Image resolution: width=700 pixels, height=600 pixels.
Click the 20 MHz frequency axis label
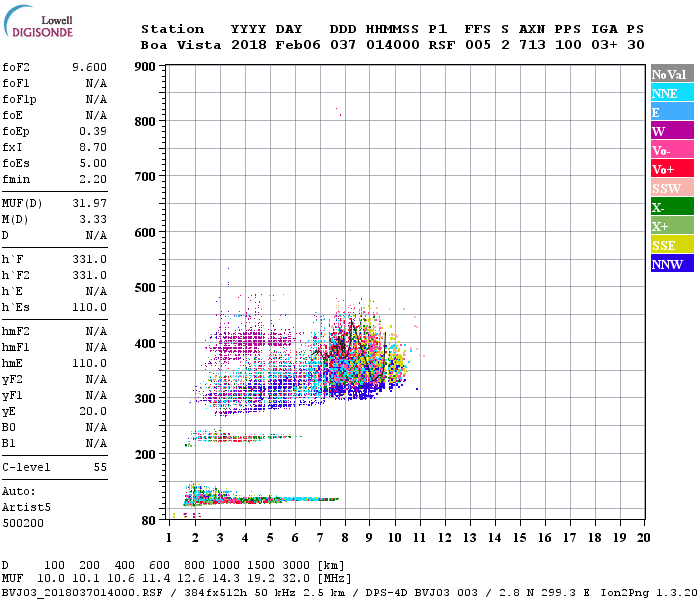[643, 538]
